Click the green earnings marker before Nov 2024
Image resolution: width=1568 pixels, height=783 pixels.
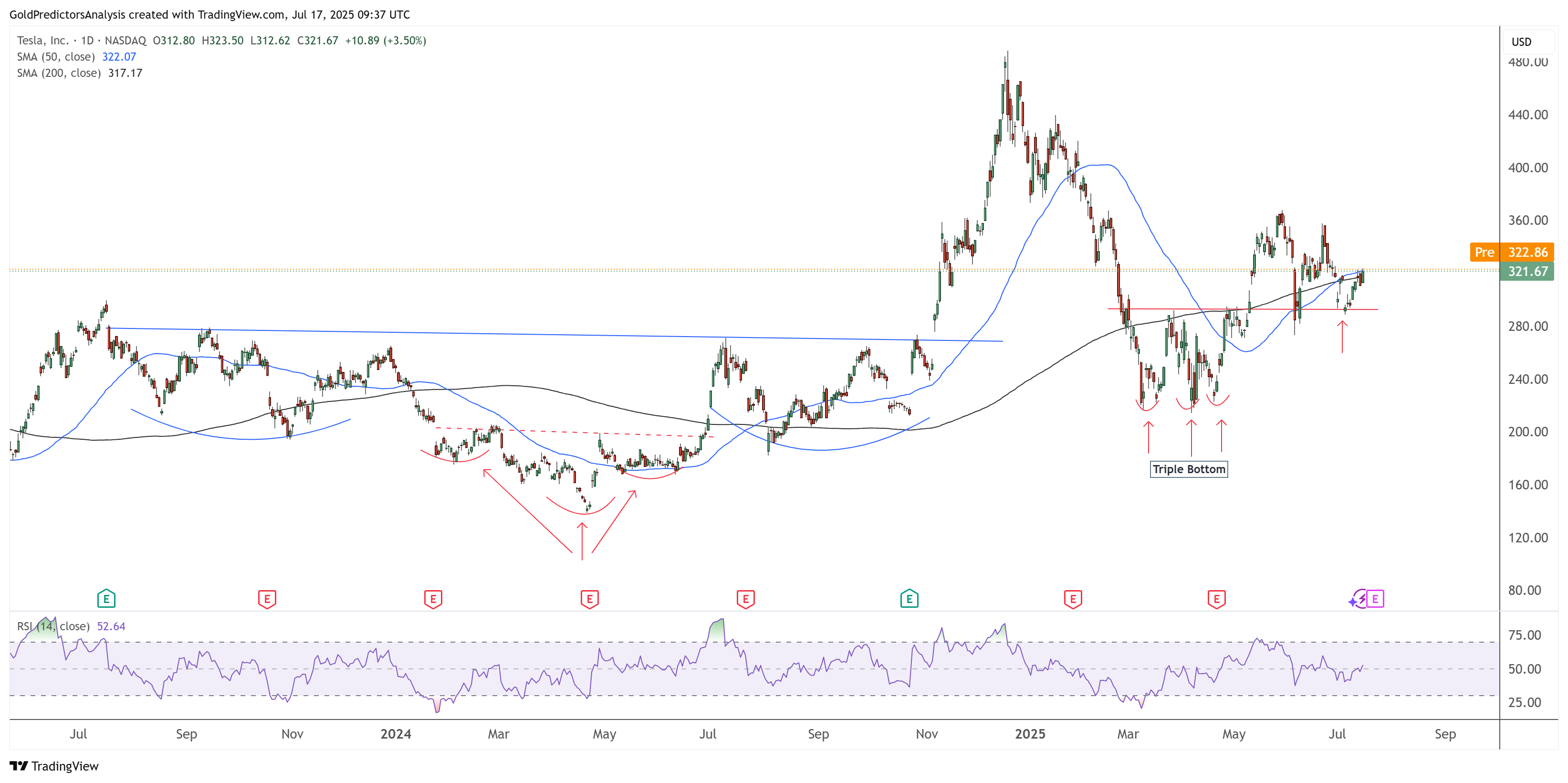coord(909,599)
